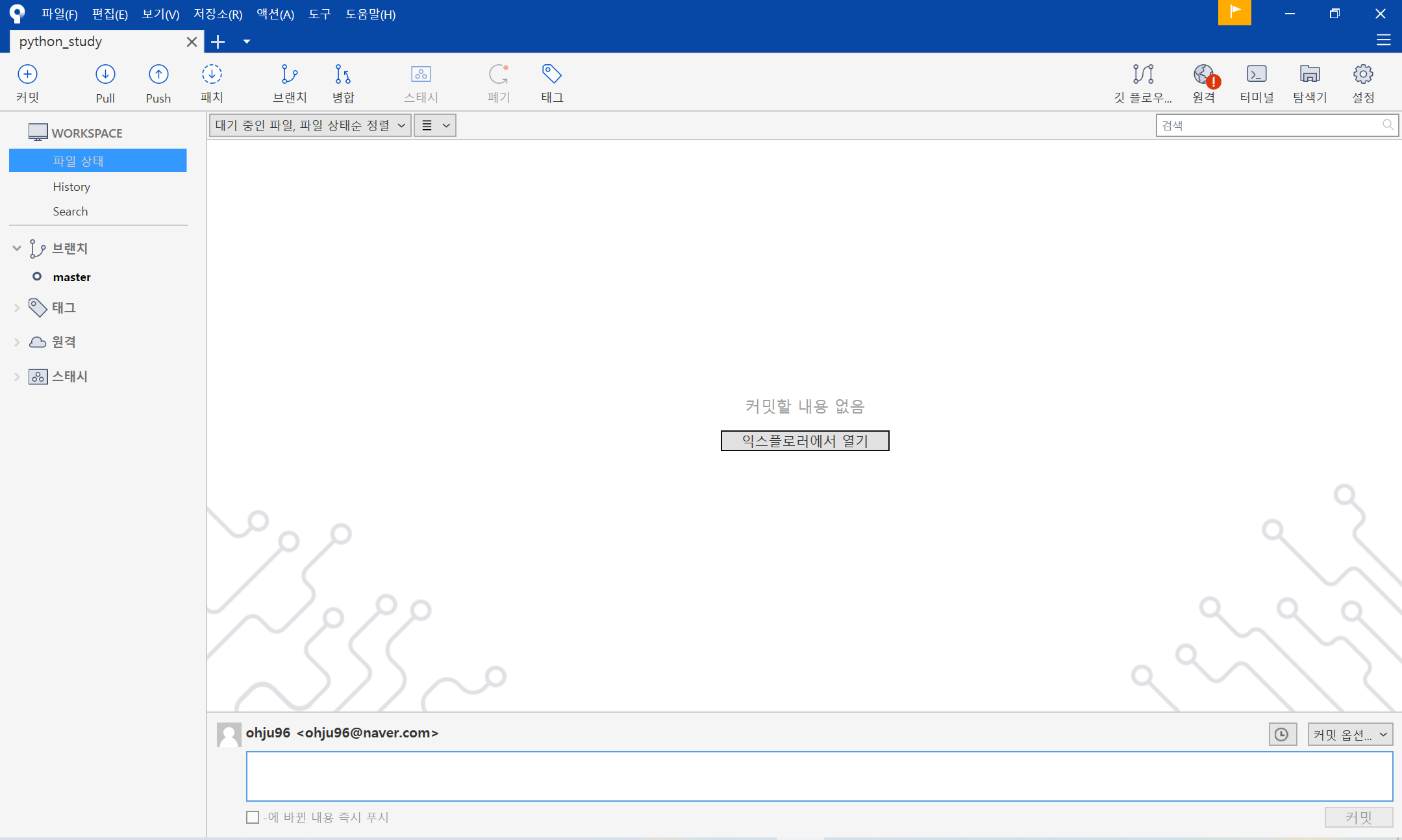Expand the 태그 section in sidebar
Image resolution: width=1402 pixels, height=840 pixels.
click(x=17, y=308)
